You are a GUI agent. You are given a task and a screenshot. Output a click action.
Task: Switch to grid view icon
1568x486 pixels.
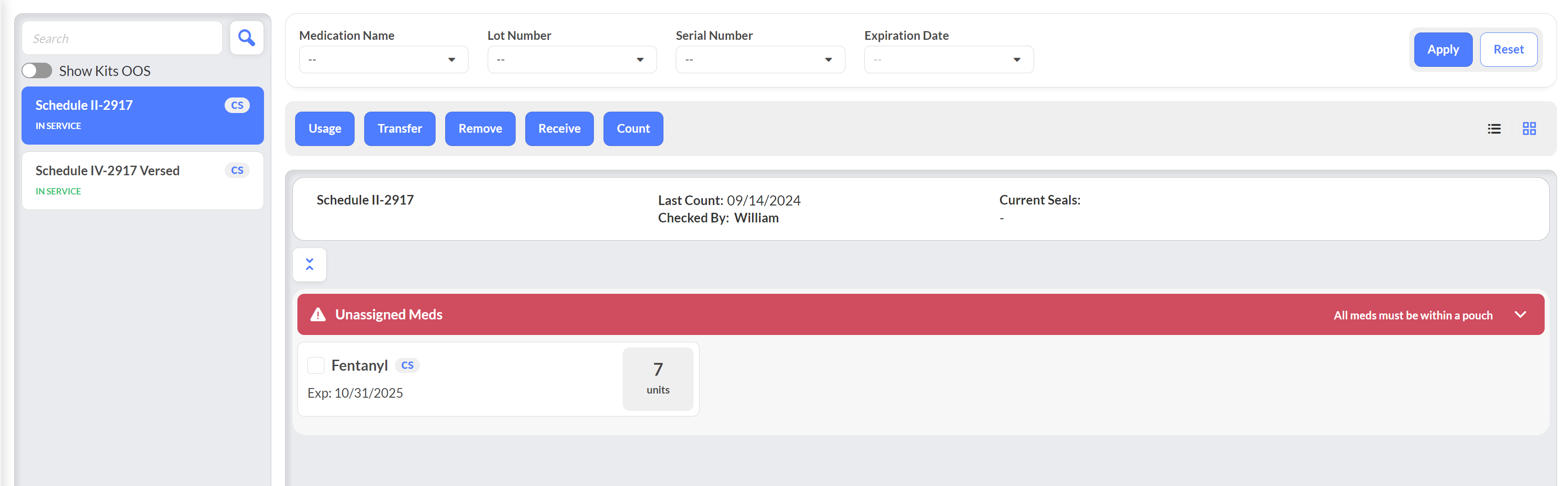coord(1529,129)
